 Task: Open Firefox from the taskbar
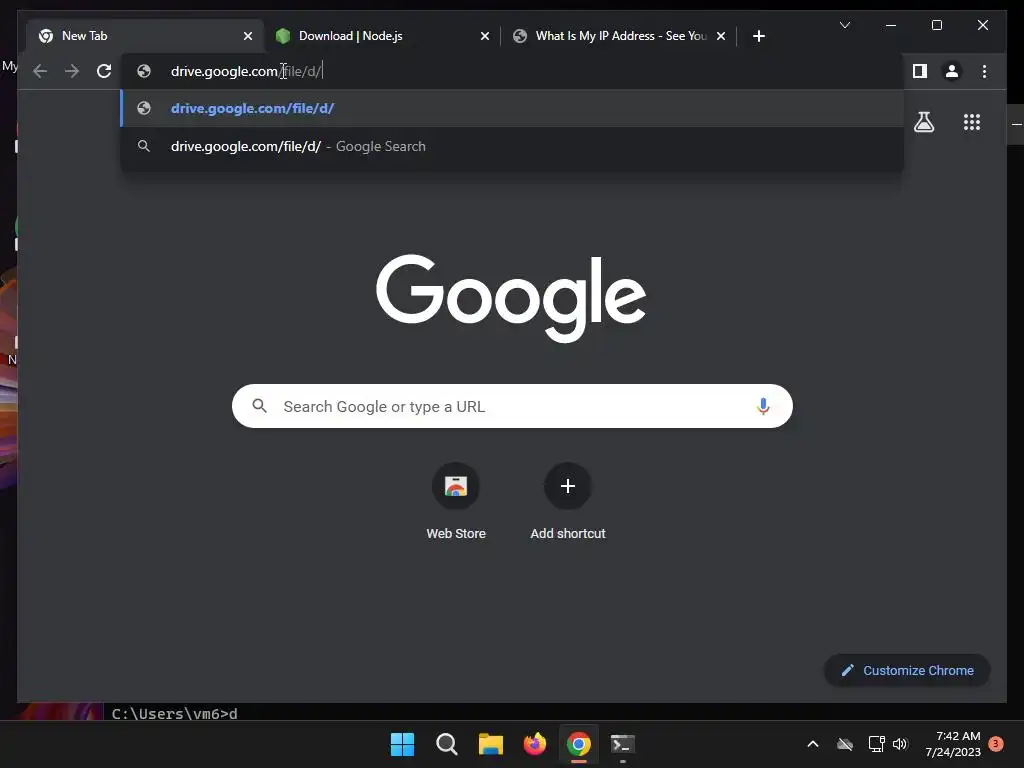click(x=535, y=744)
